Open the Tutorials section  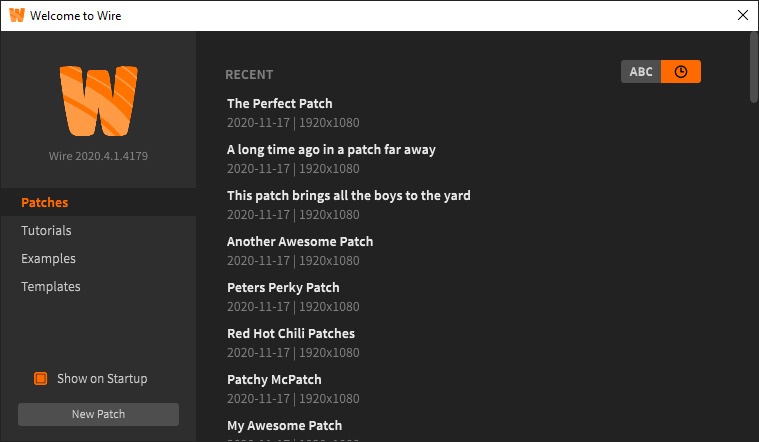point(46,231)
